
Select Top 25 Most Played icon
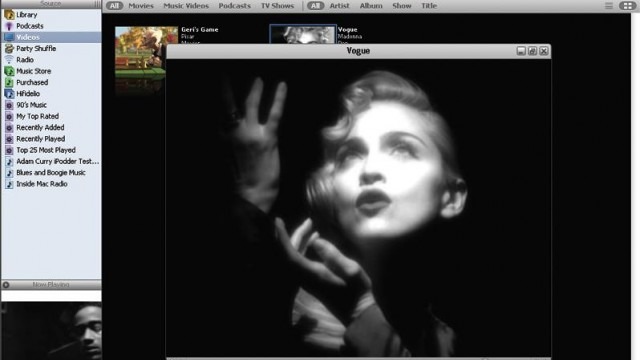coord(9,150)
